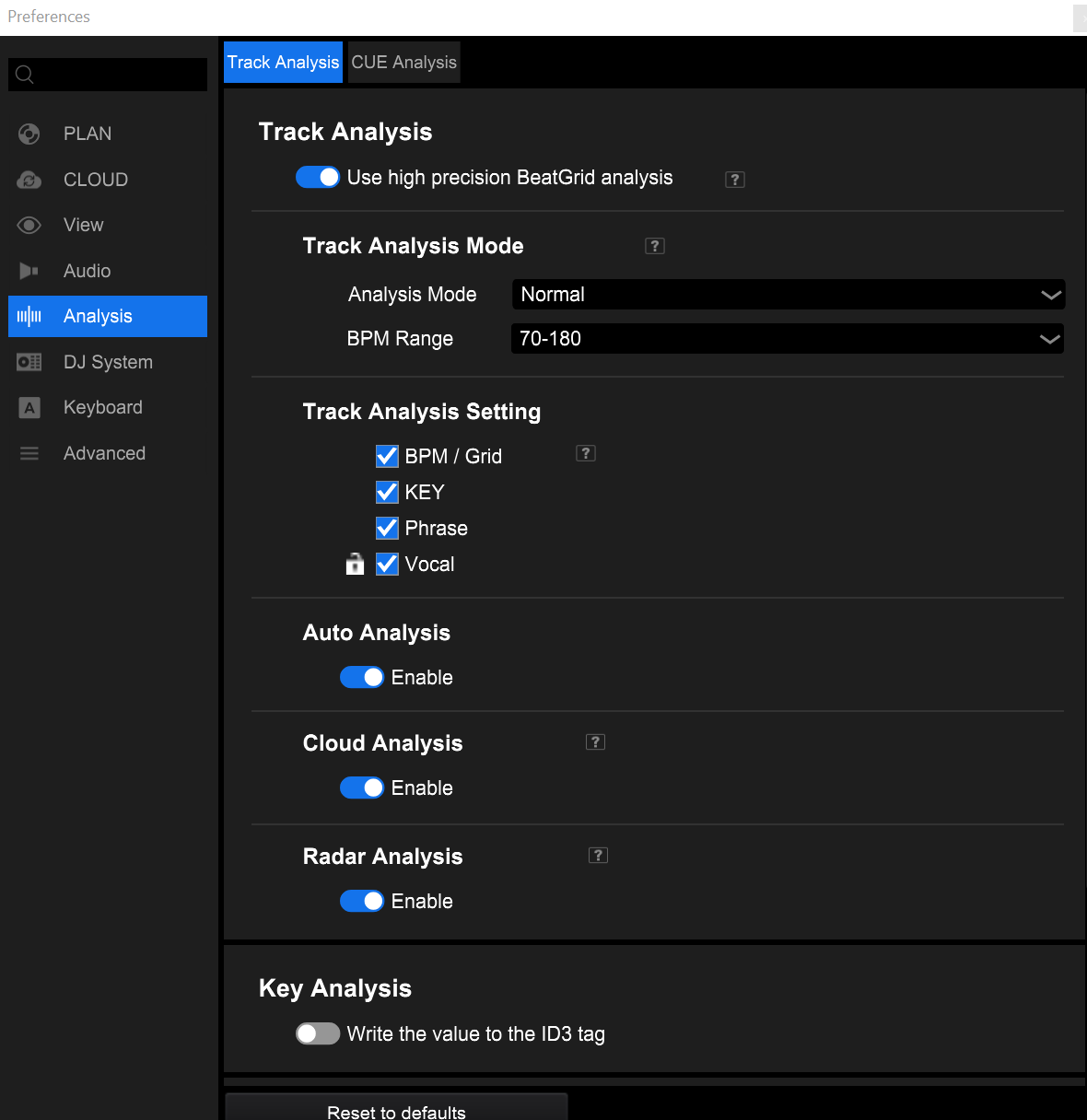Image resolution: width=1087 pixels, height=1120 pixels.
Task: Uncheck the Phrase analysis checkbox
Action: 388,529
